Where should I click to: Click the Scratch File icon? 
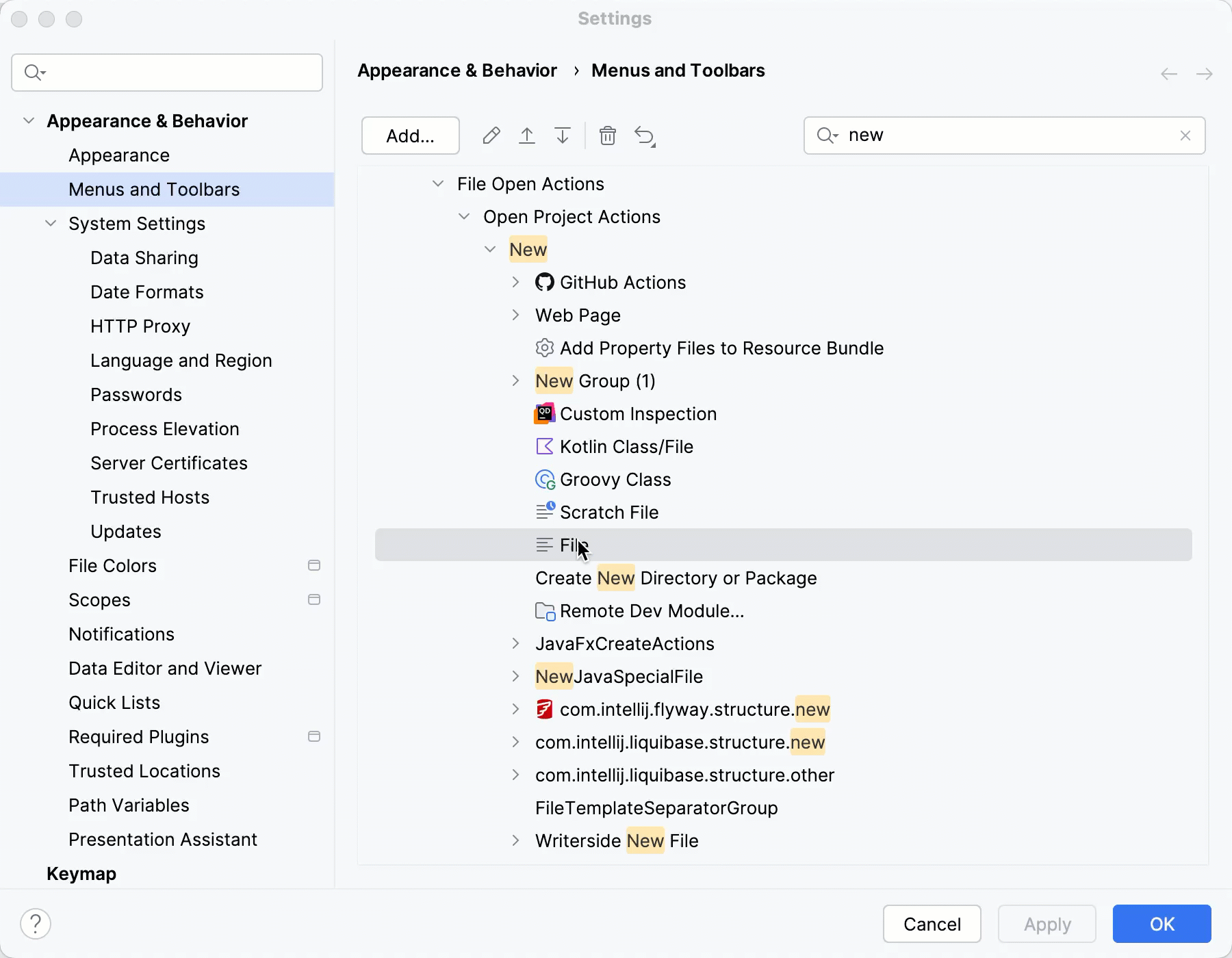pyautogui.click(x=544, y=512)
